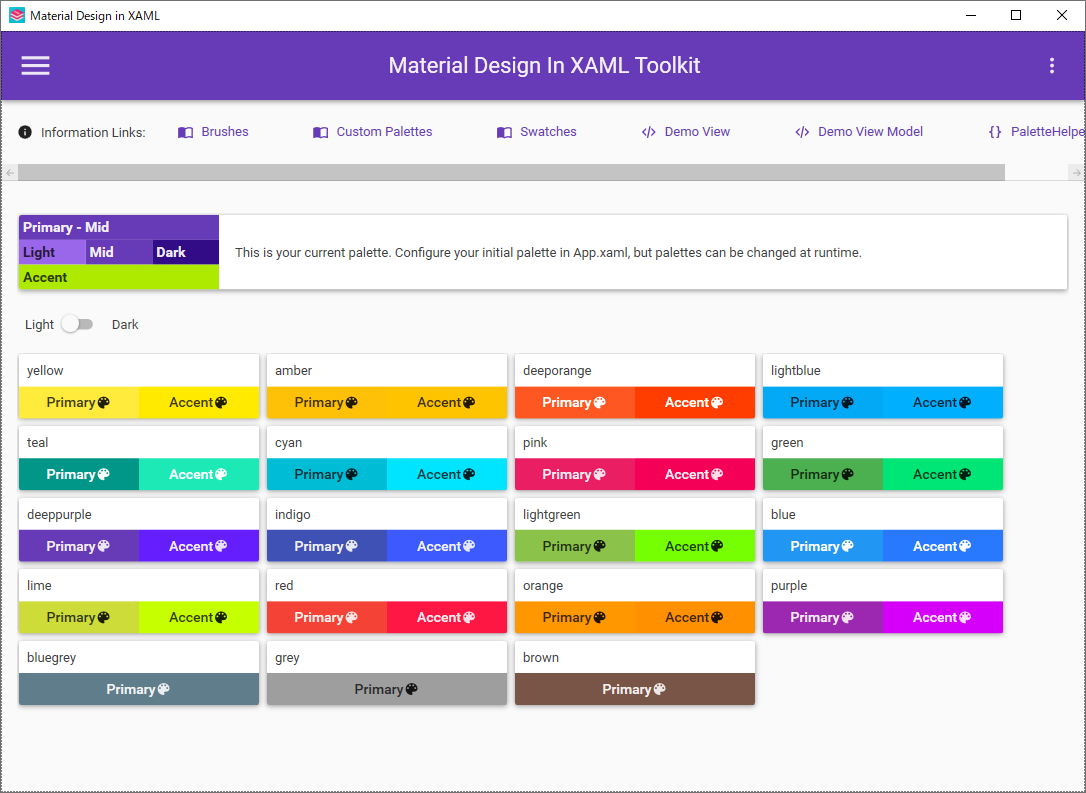Select blue Accent button
The width and height of the screenshot is (1086, 793).
point(943,546)
